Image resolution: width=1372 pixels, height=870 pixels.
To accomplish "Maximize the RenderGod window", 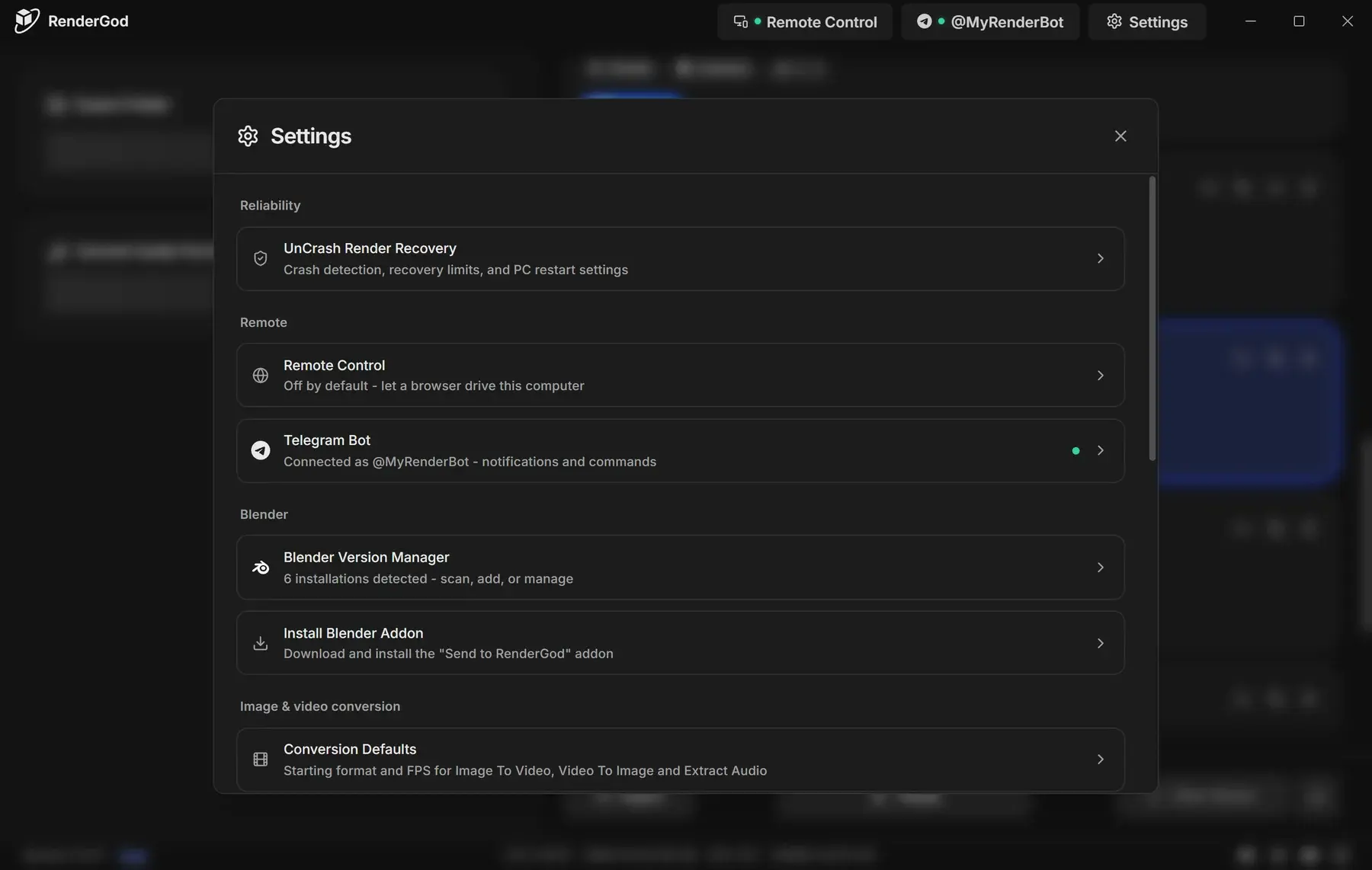I will pos(1299,21).
